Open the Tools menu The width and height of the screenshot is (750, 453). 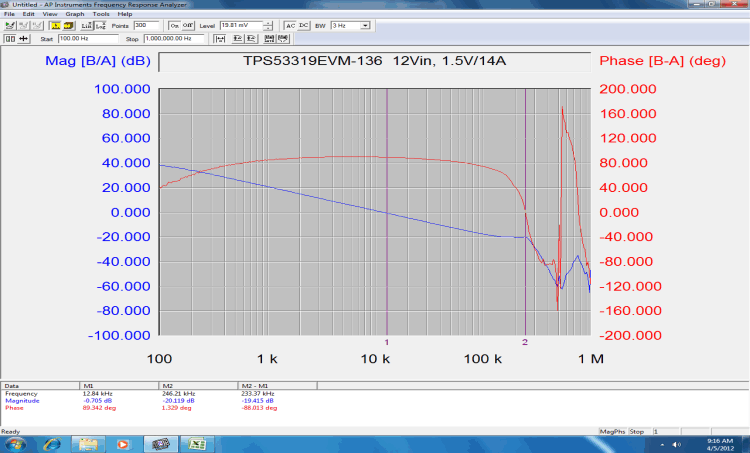pyautogui.click(x=101, y=14)
